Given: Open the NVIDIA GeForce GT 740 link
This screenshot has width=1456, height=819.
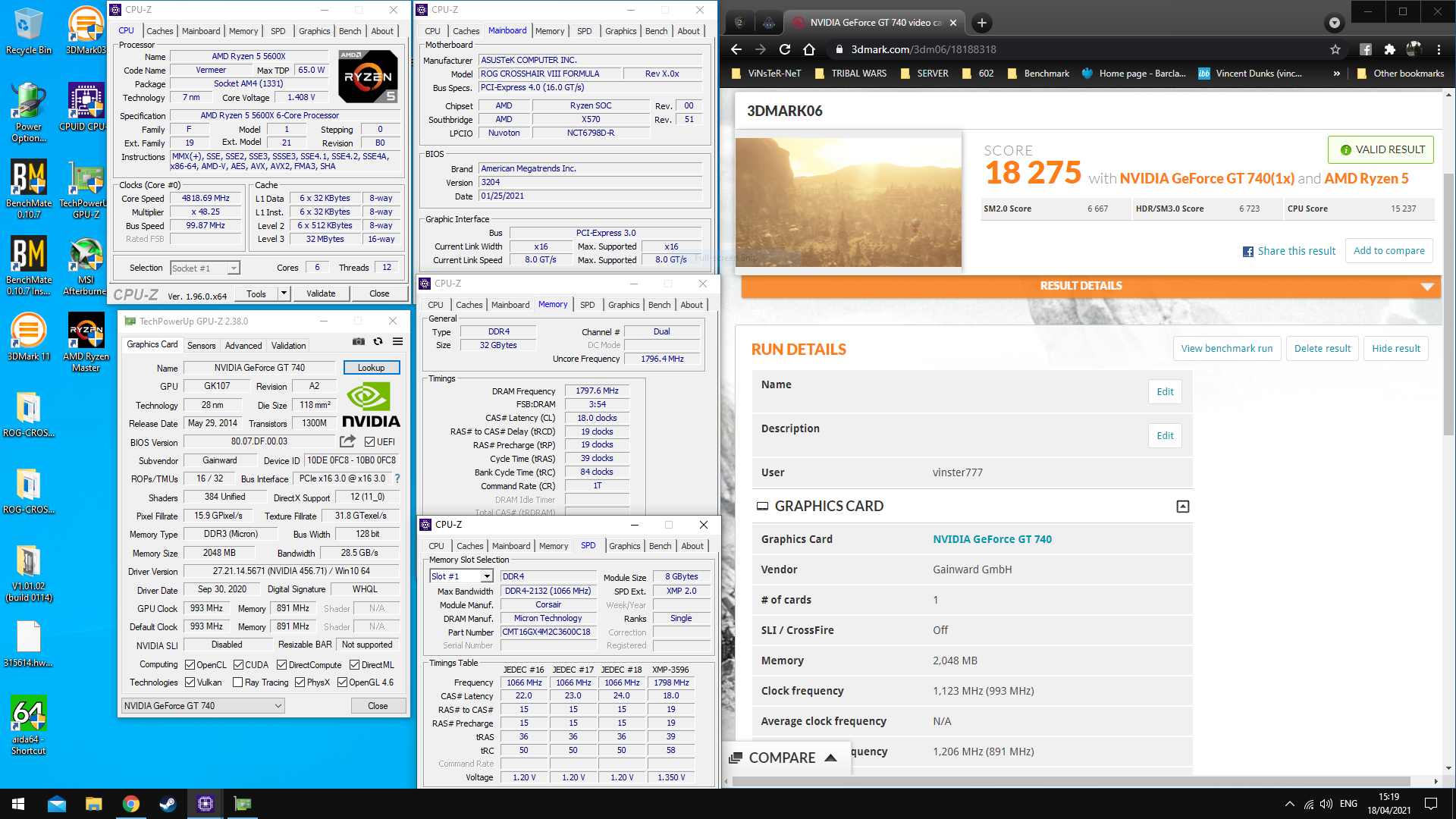Looking at the screenshot, I should 992,539.
